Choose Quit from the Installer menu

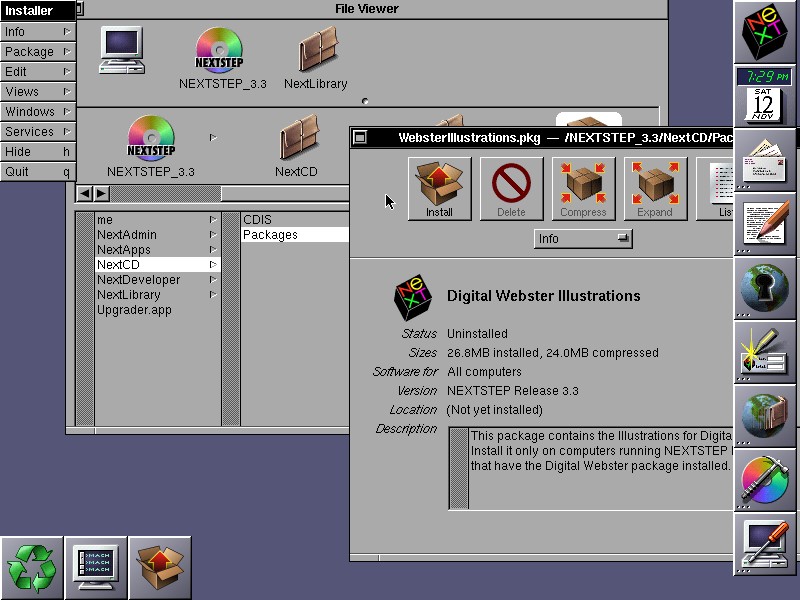point(38,172)
